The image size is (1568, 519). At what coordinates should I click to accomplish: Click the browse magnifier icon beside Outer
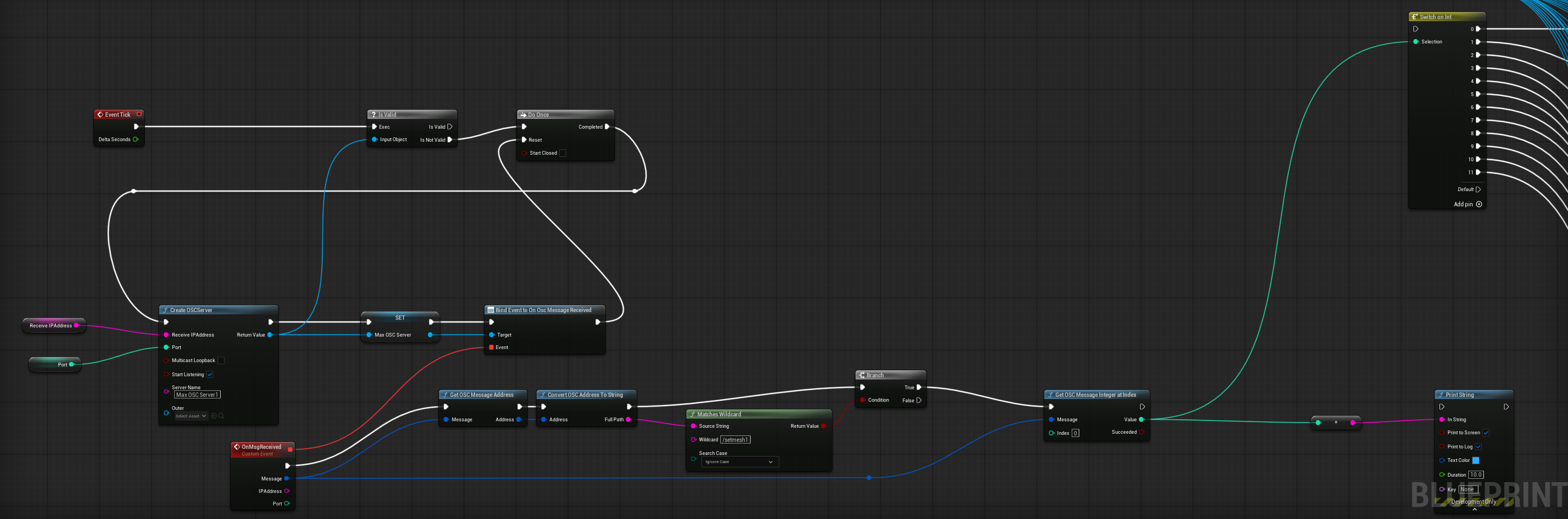(221, 416)
